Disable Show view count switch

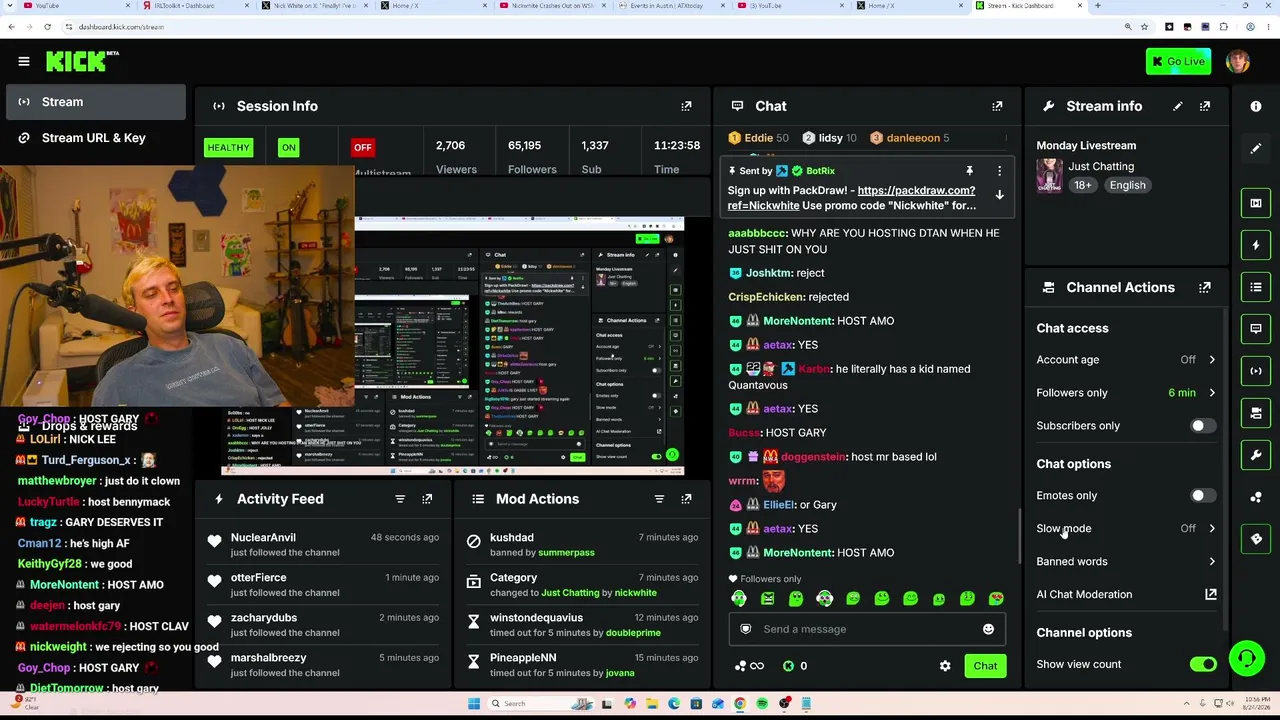pyautogui.click(x=1203, y=664)
